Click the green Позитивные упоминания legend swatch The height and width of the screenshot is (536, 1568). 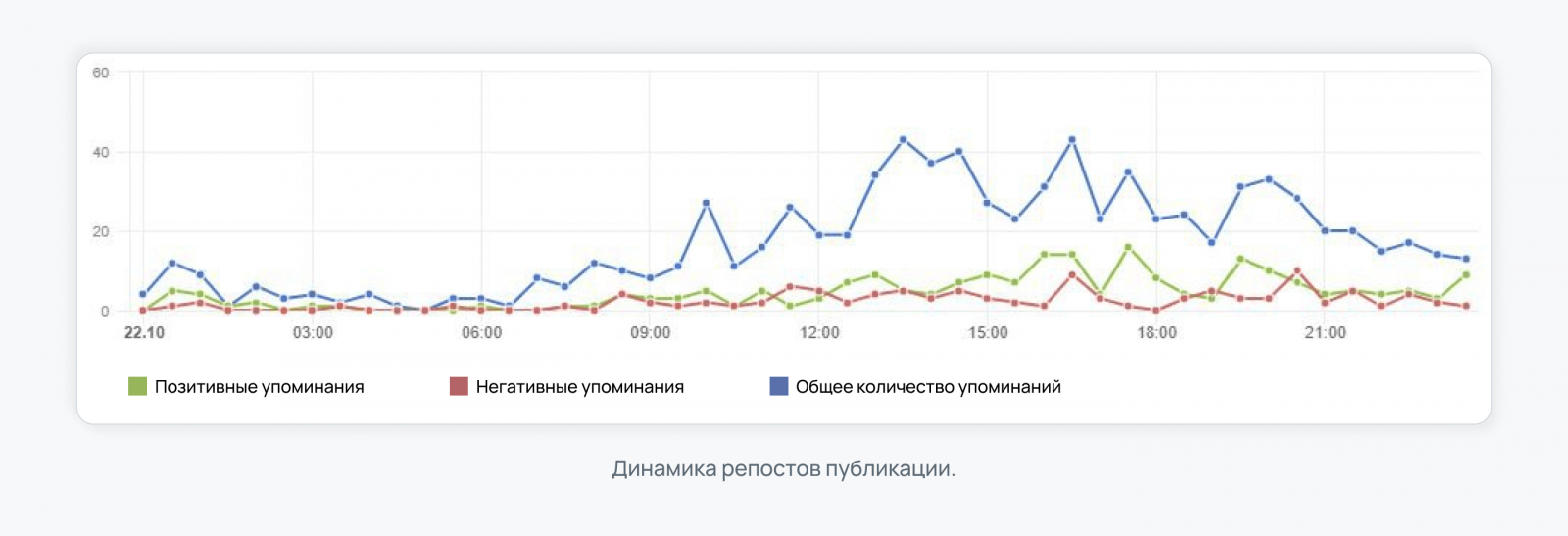137,387
